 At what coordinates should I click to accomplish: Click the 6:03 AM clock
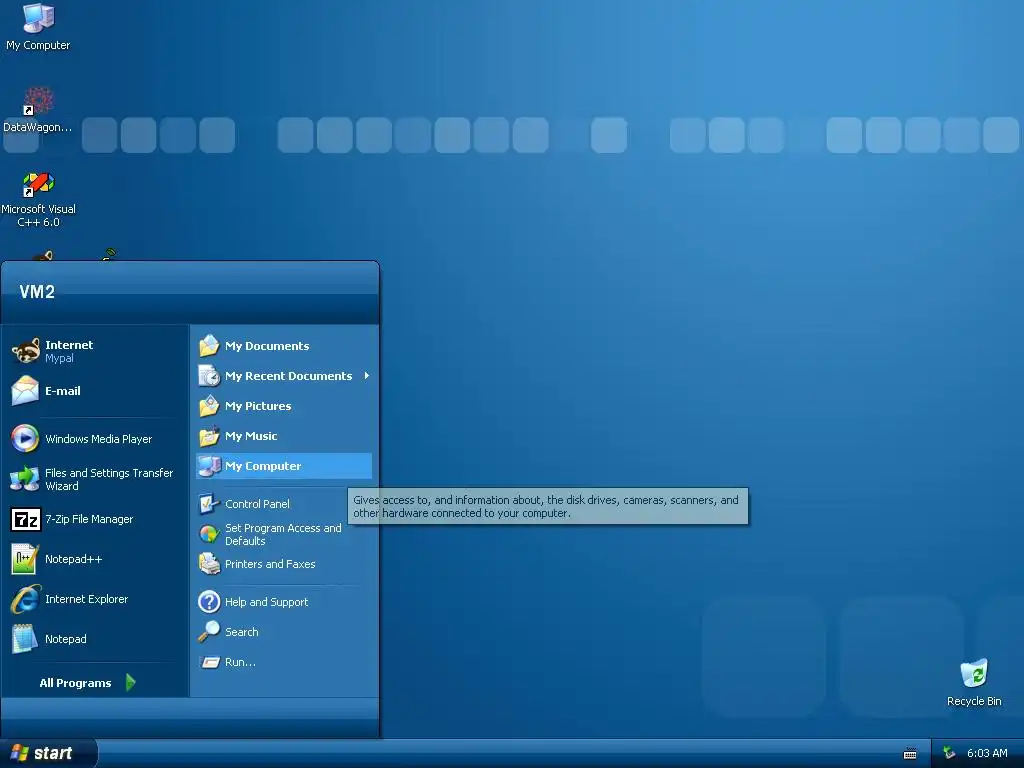987,753
